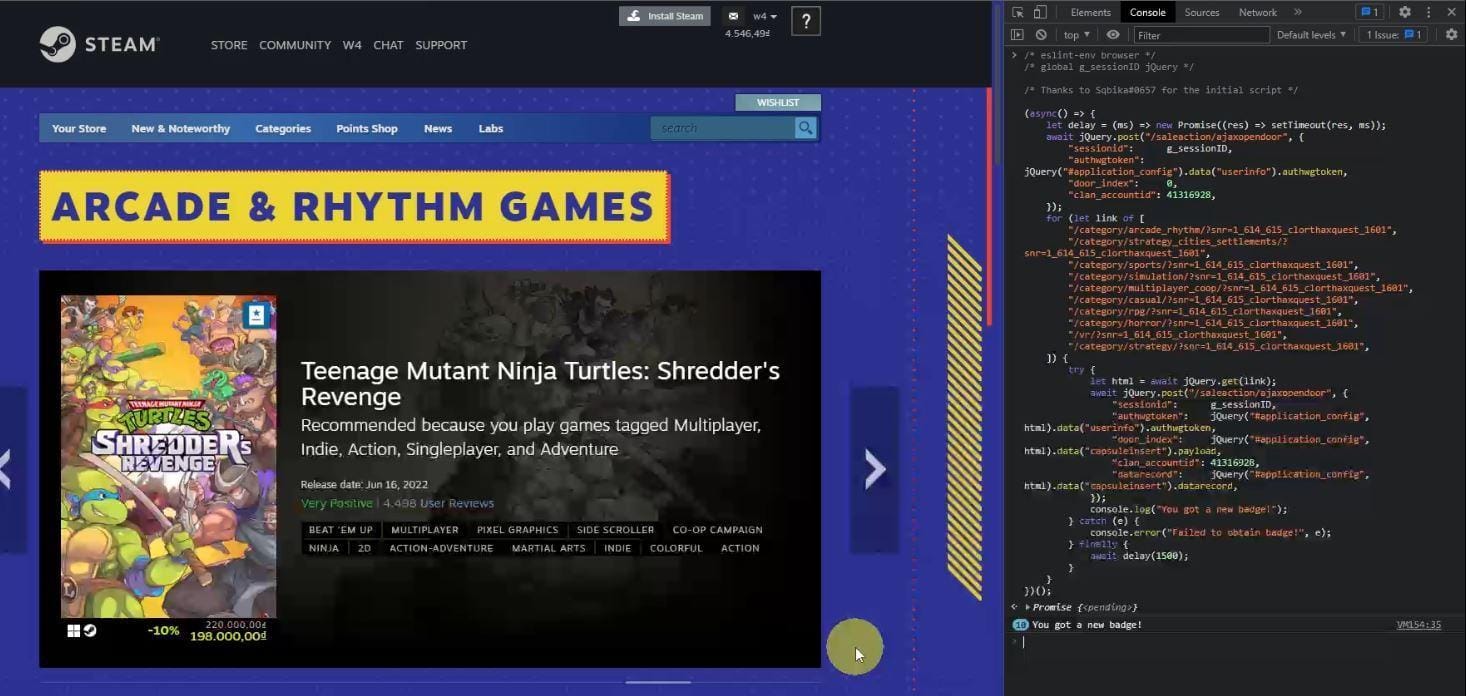Click the wallet balance 4.546,49₫
Screen dimensions: 1466x696
747,34
